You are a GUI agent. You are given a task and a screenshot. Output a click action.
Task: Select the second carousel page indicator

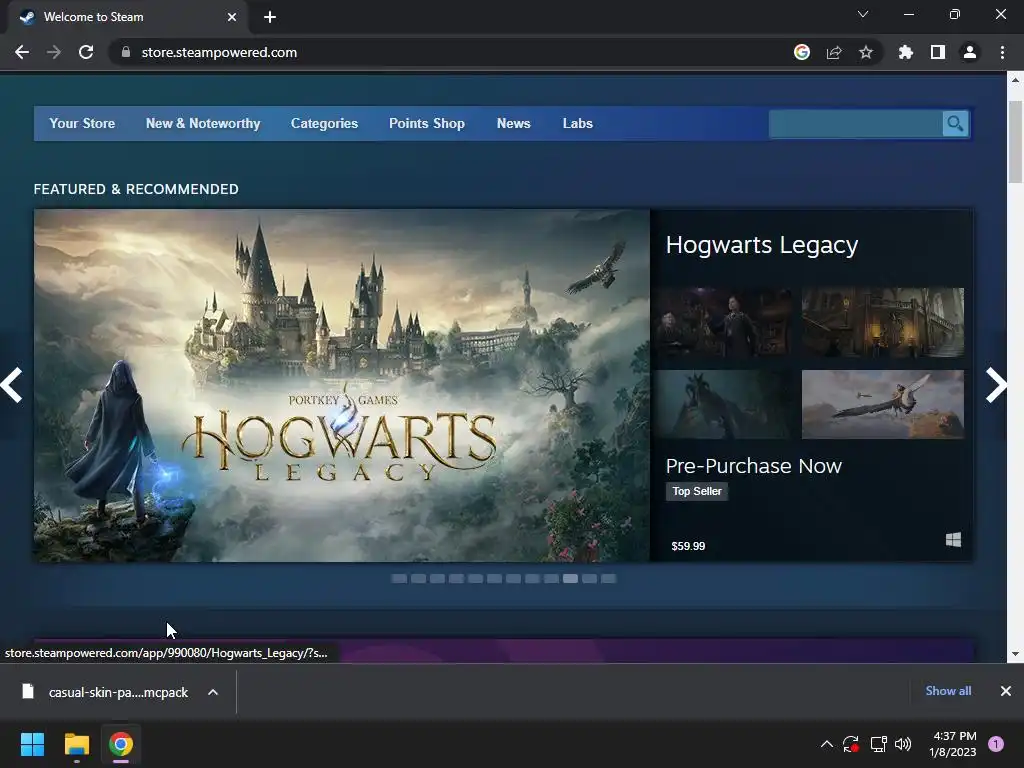click(x=418, y=579)
